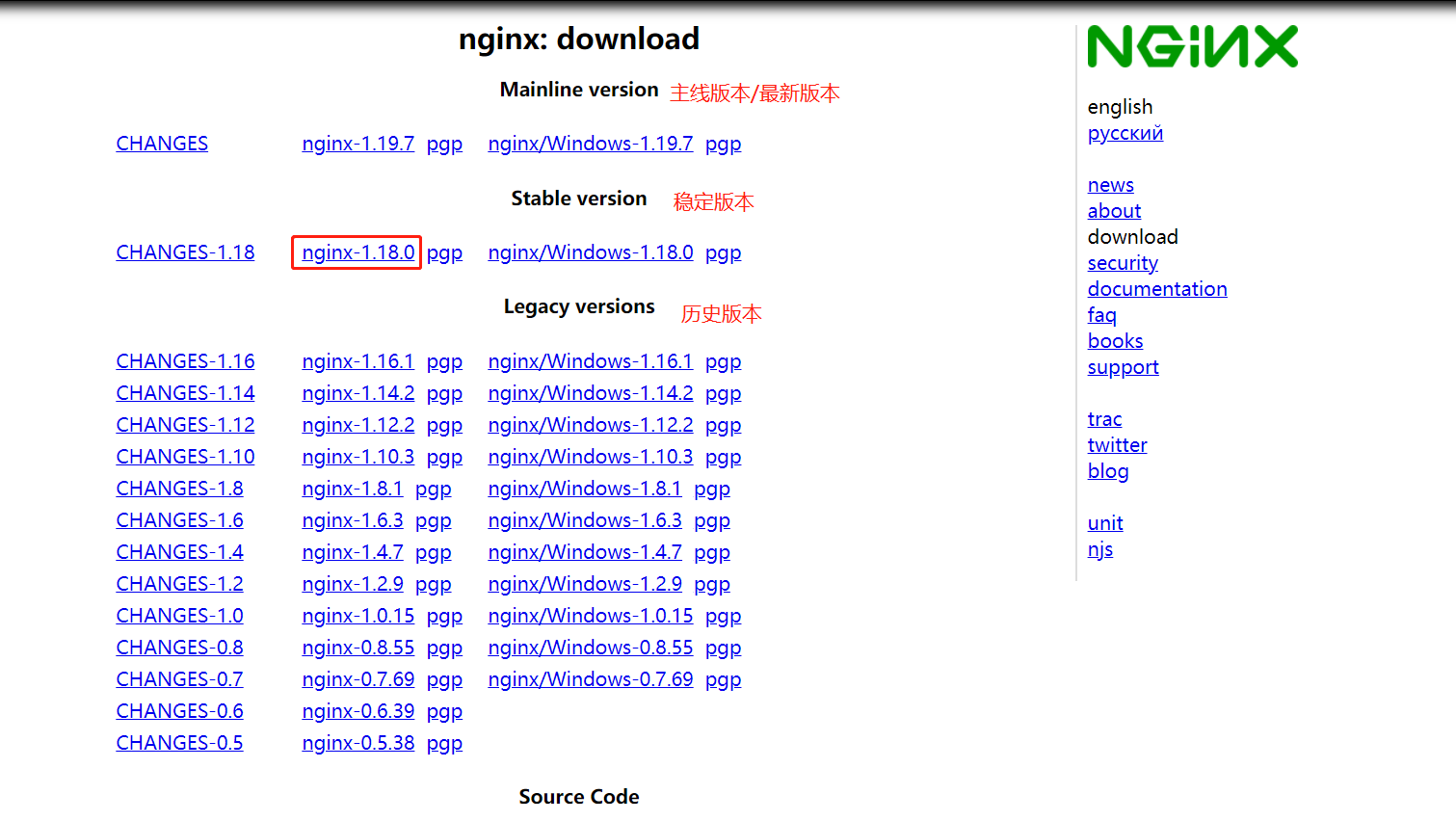Open pgp signature for nginx/Windows-1.18.0
This screenshot has width=1456, height=821.
click(723, 252)
